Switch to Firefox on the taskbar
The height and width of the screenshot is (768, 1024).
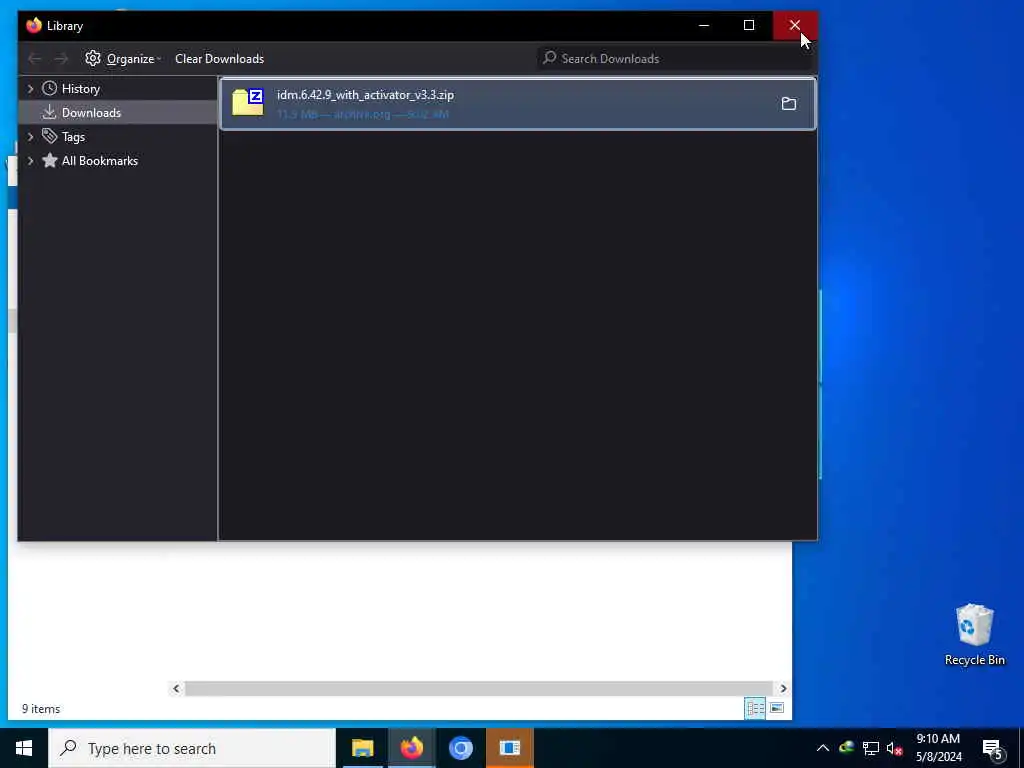(411, 748)
